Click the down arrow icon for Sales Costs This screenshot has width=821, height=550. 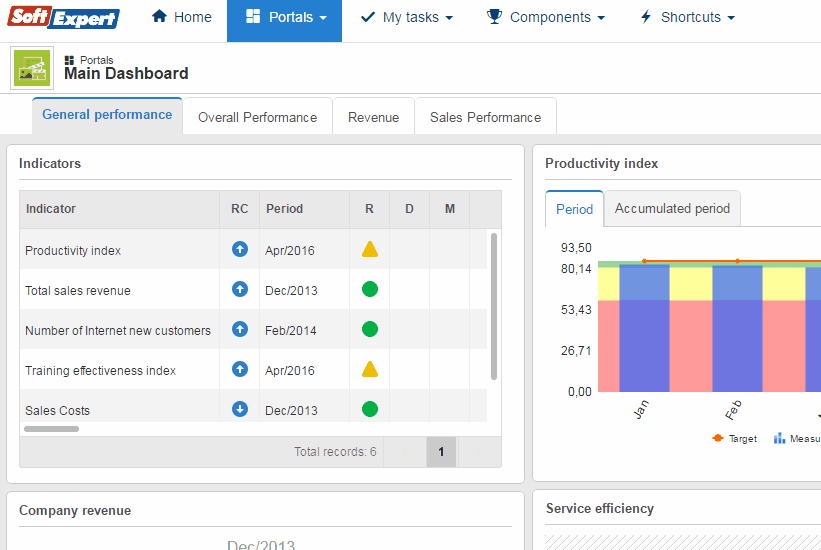click(239, 409)
